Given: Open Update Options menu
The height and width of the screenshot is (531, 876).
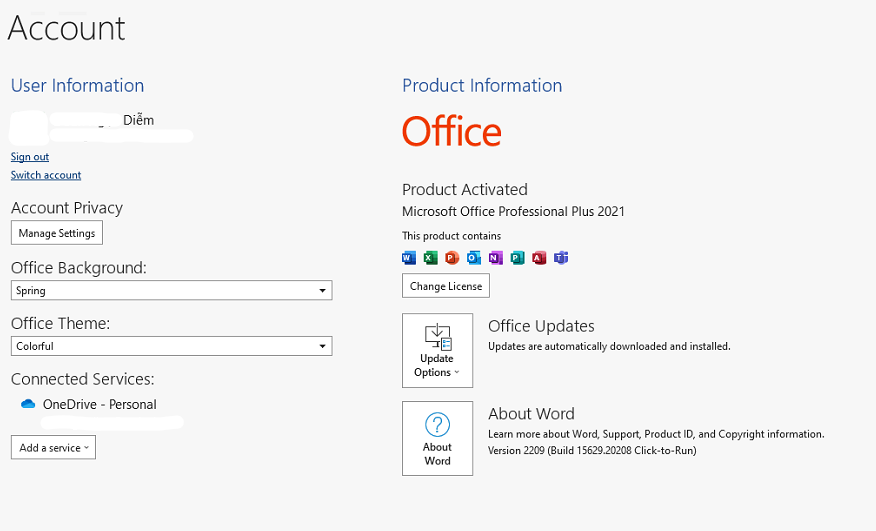Looking at the screenshot, I should [x=437, y=350].
